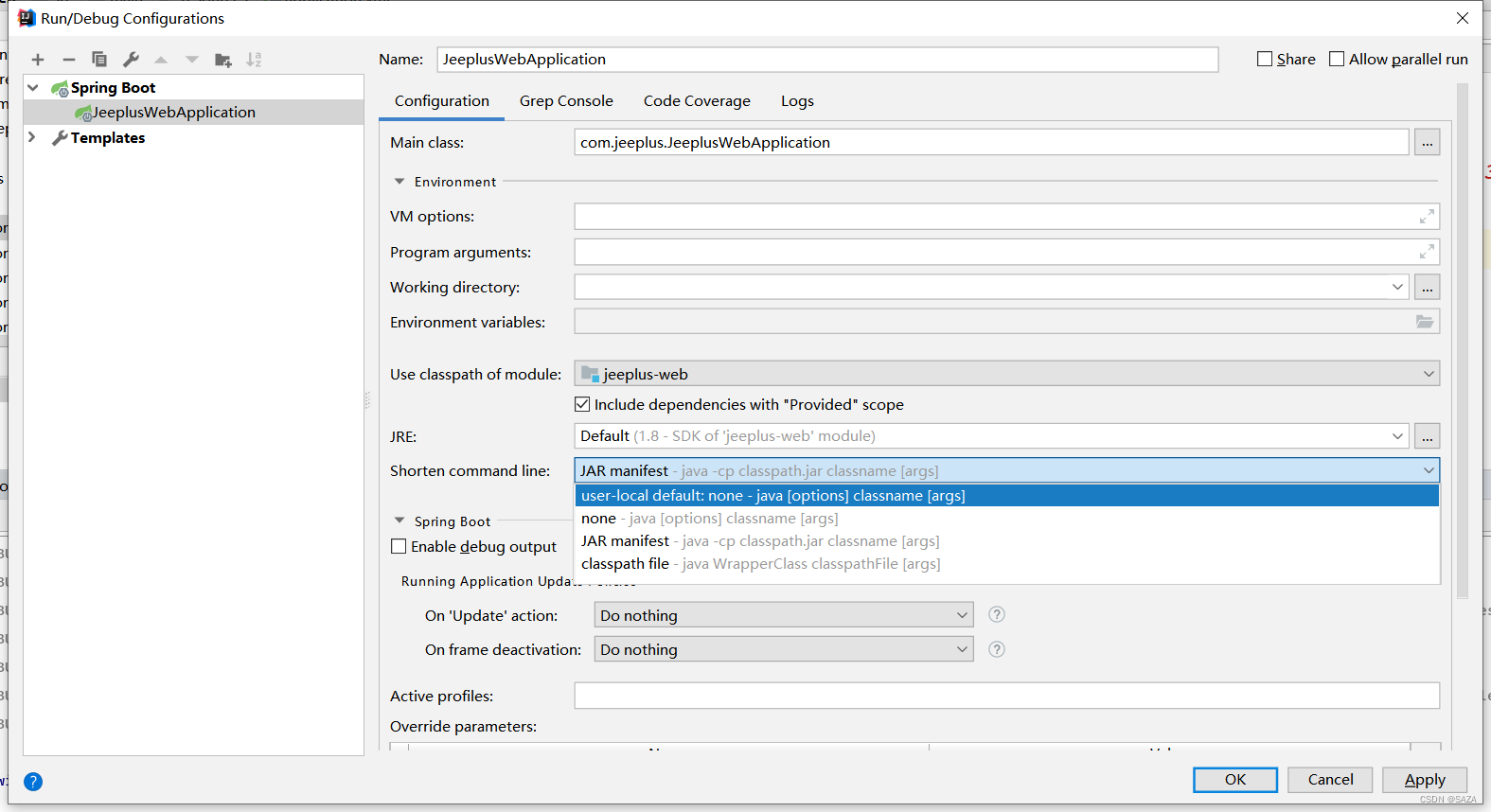Enable debug output checkbox
The height and width of the screenshot is (812, 1491).
(x=399, y=546)
